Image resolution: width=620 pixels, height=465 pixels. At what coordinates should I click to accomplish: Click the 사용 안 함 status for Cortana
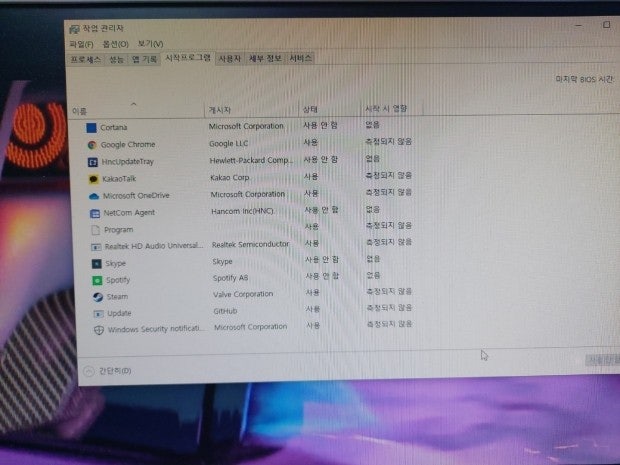[x=320, y=125]
